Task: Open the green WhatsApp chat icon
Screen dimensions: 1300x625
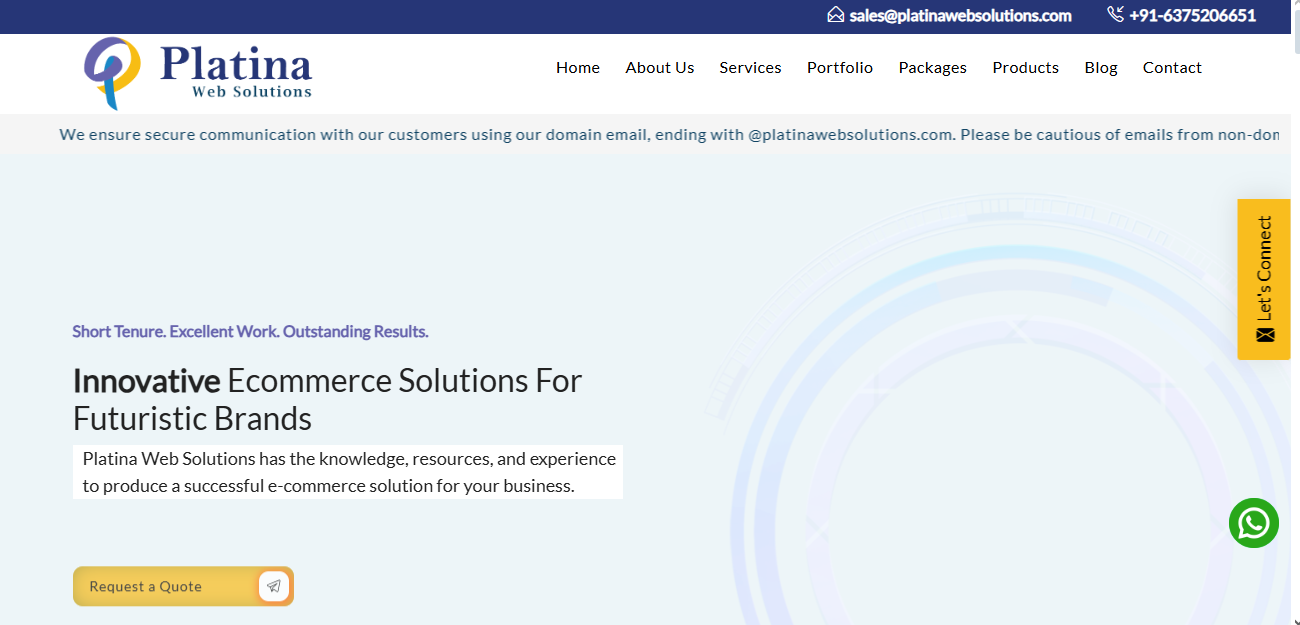Action: click(1253, 523)
